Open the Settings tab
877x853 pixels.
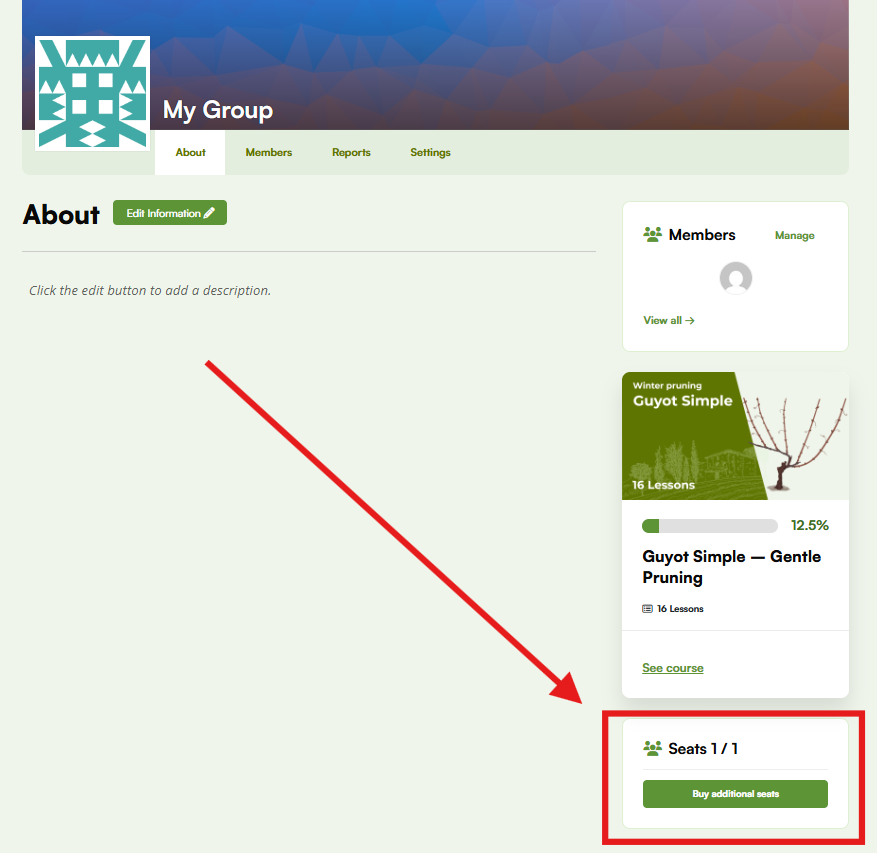[x=430, y=152]
